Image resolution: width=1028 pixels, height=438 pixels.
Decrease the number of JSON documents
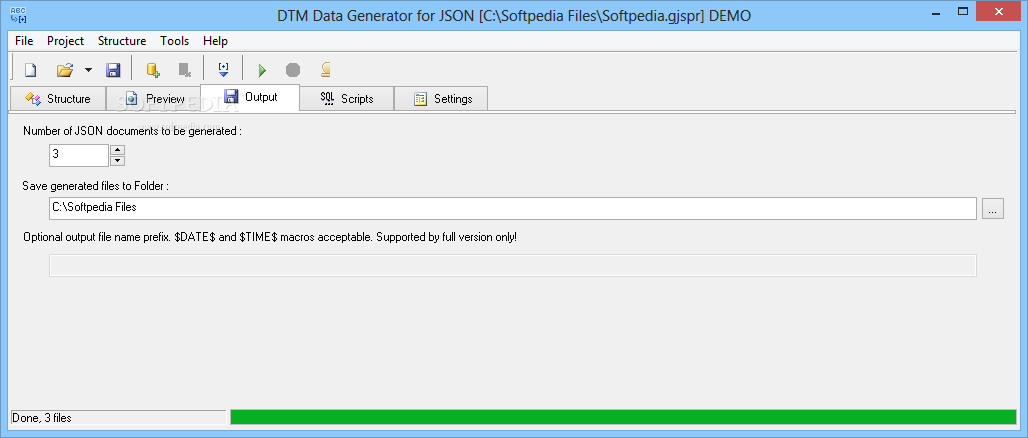[x=117, y=161]
